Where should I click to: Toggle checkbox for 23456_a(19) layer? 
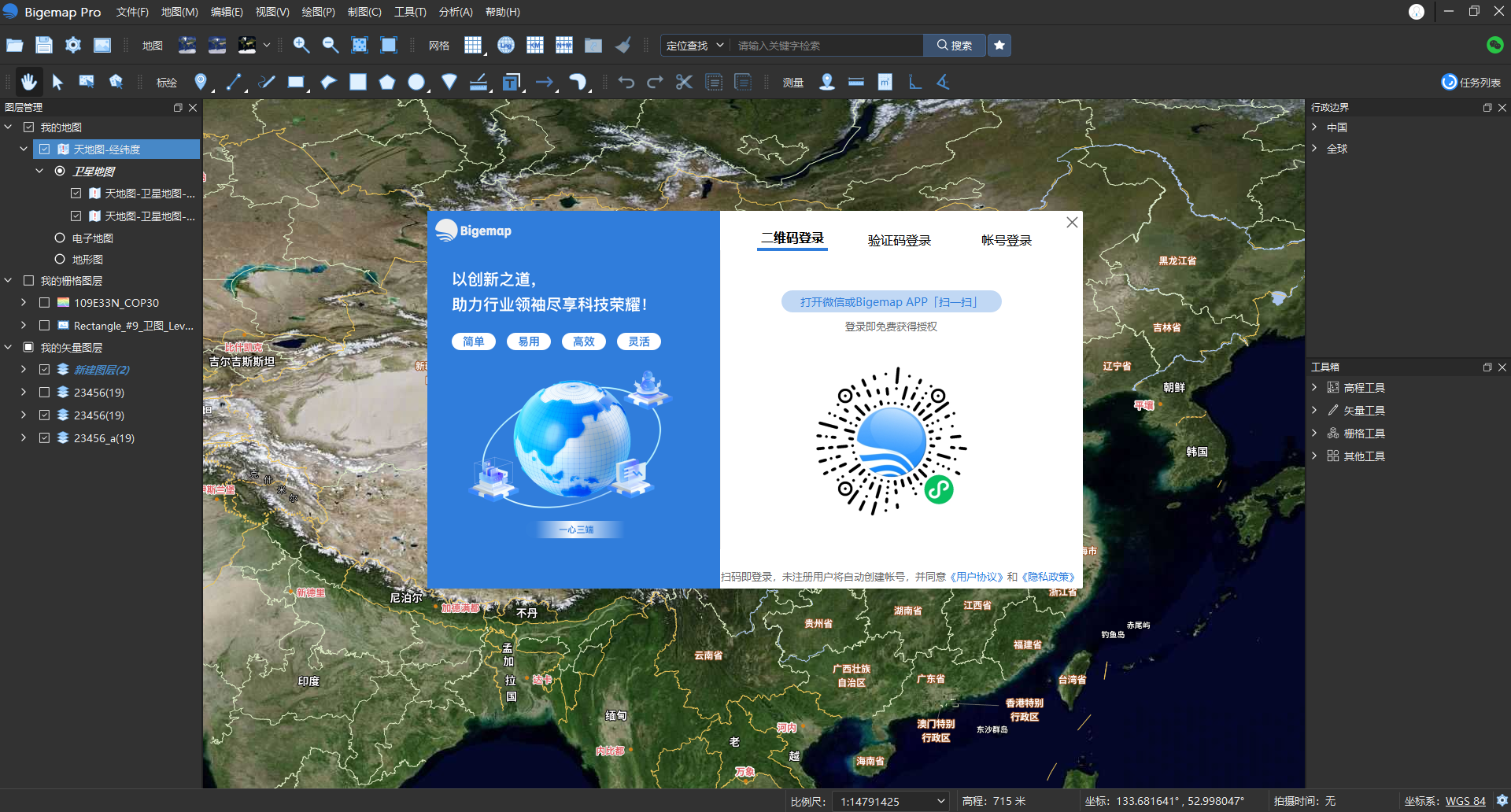(x=45, y=437)
